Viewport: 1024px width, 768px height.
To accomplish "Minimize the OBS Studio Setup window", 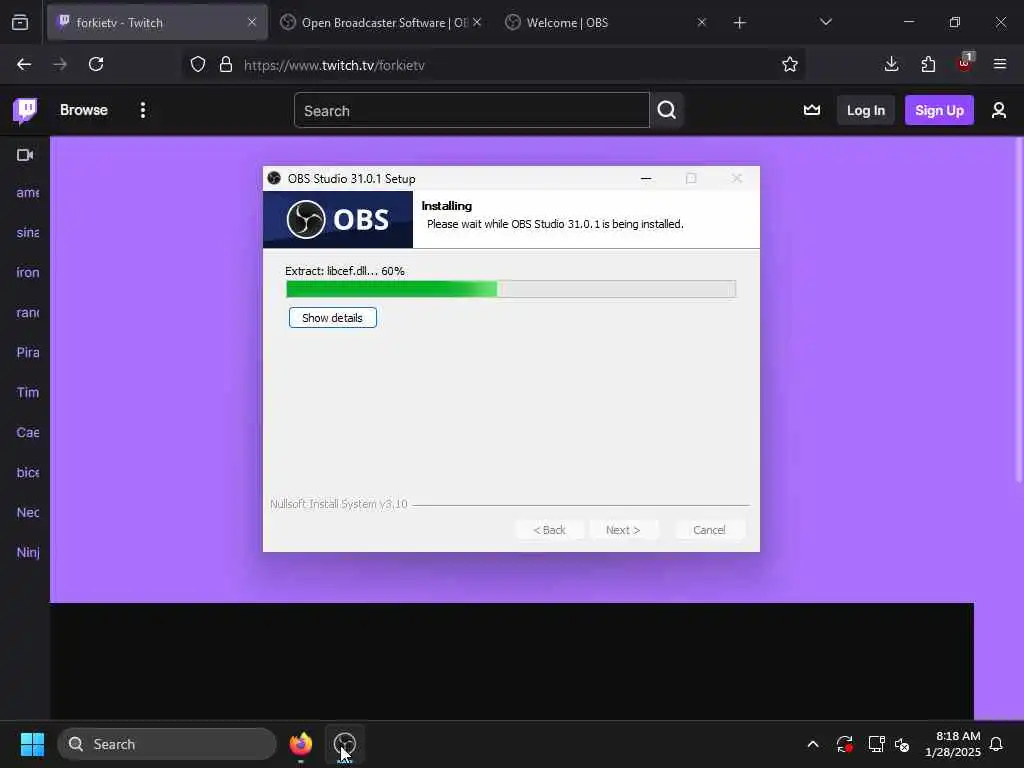I will pos(646,178).
